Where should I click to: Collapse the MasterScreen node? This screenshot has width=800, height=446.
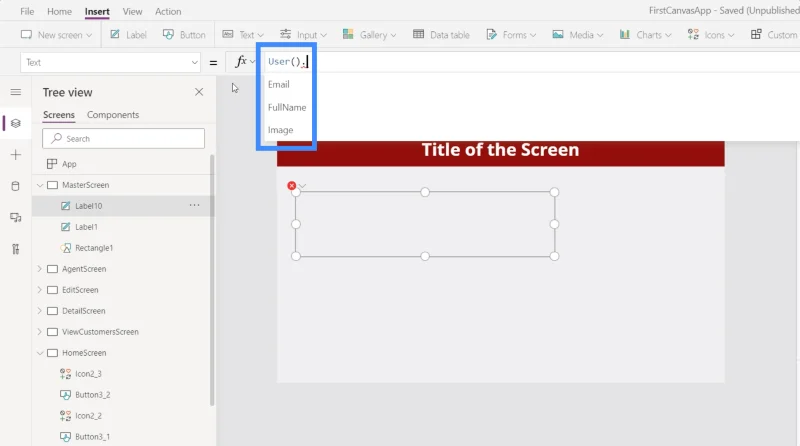[x=40, y=185]
